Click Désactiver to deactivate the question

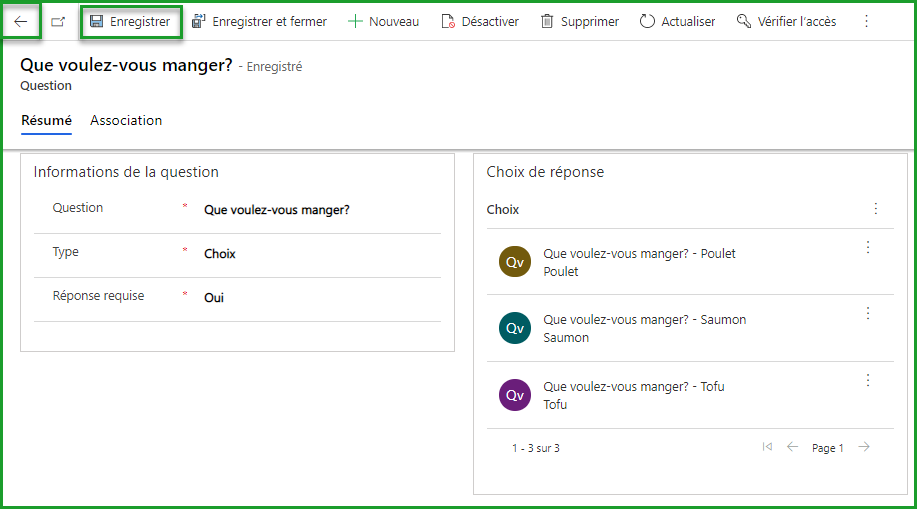480,21
